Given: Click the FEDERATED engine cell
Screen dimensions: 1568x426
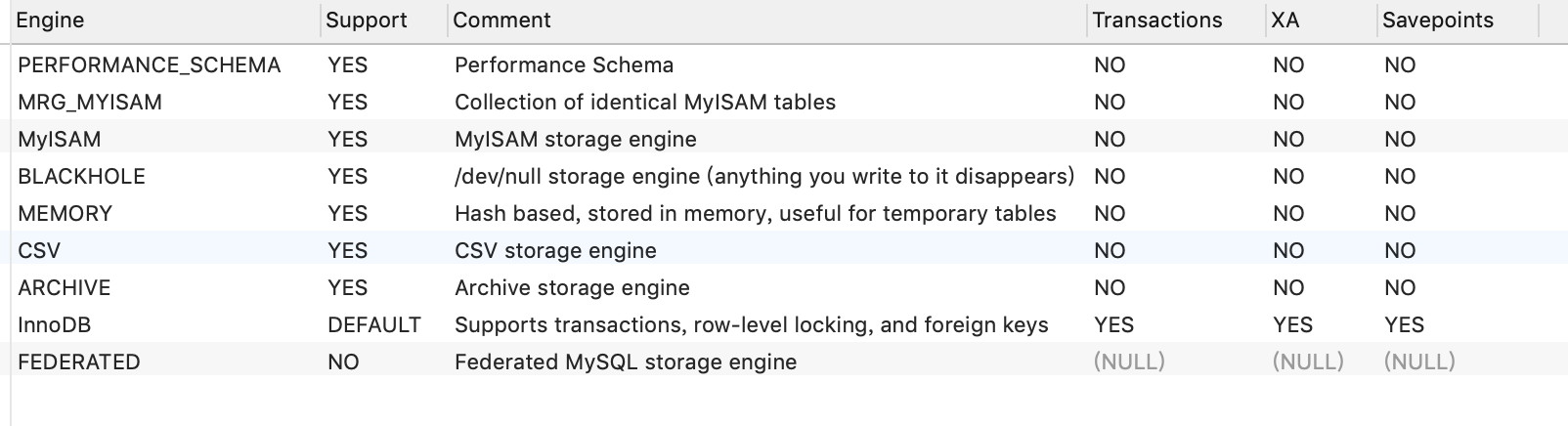Looking at the screenshot, I should click(x=79, y=362).
